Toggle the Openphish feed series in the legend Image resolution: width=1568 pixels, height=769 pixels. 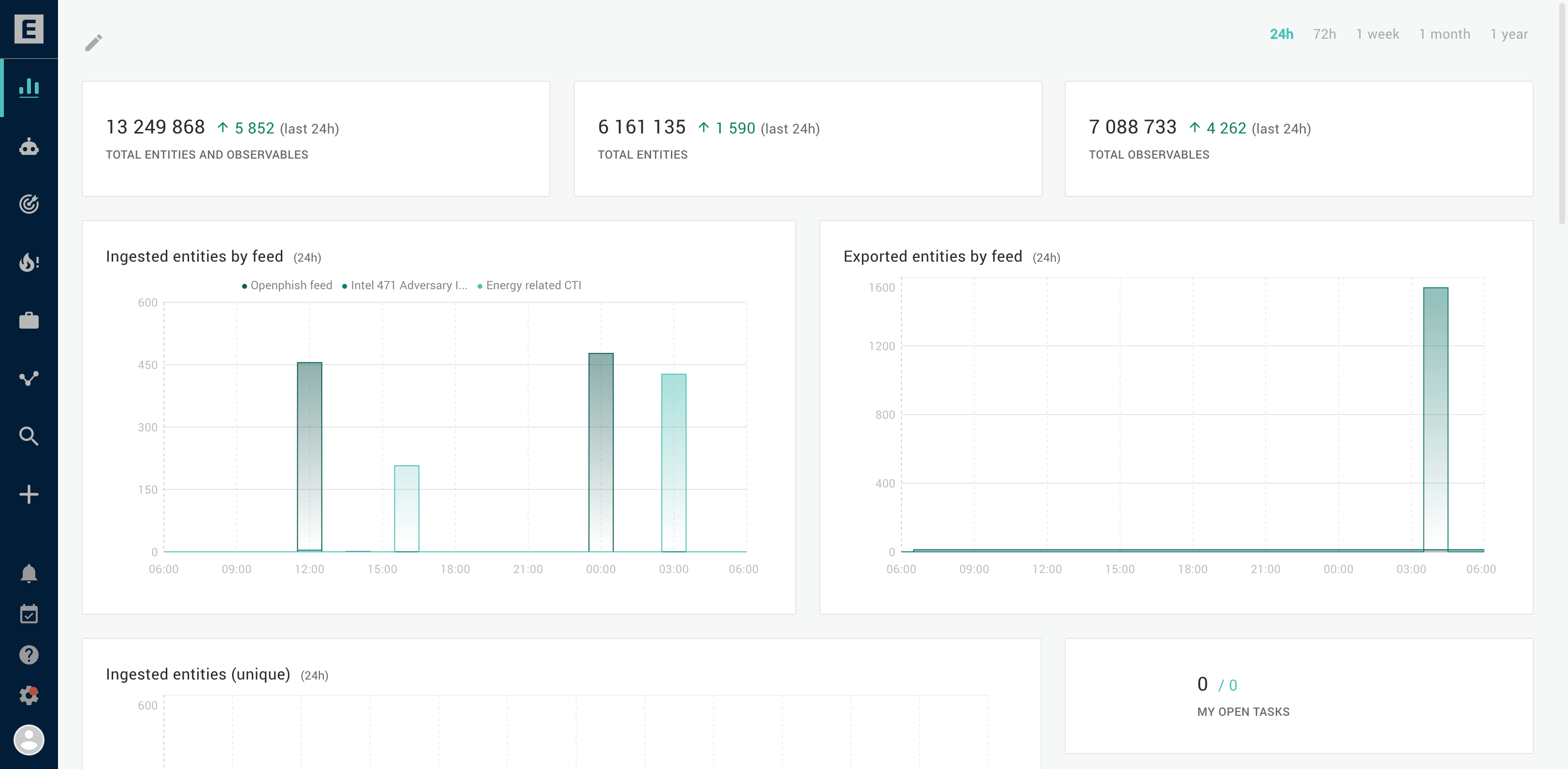(286, 284)
